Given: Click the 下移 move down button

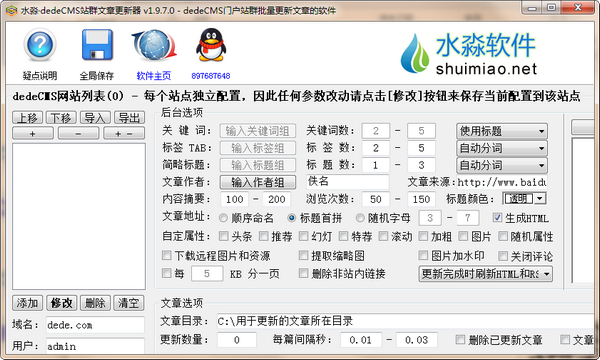Looking at the screenshot, I should [x=61, y=117].
